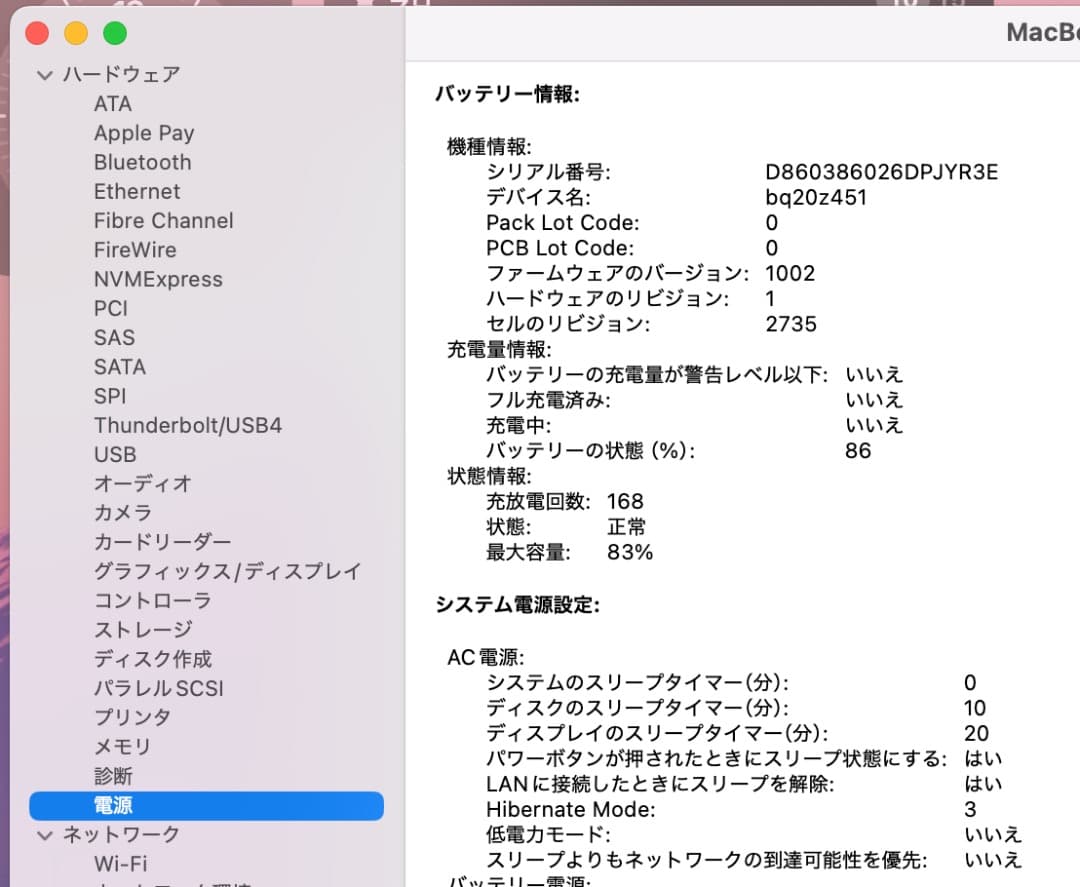Screen dimensions: 1080x887
Task: Collapse the ハードウェア section
Action: 44,74
